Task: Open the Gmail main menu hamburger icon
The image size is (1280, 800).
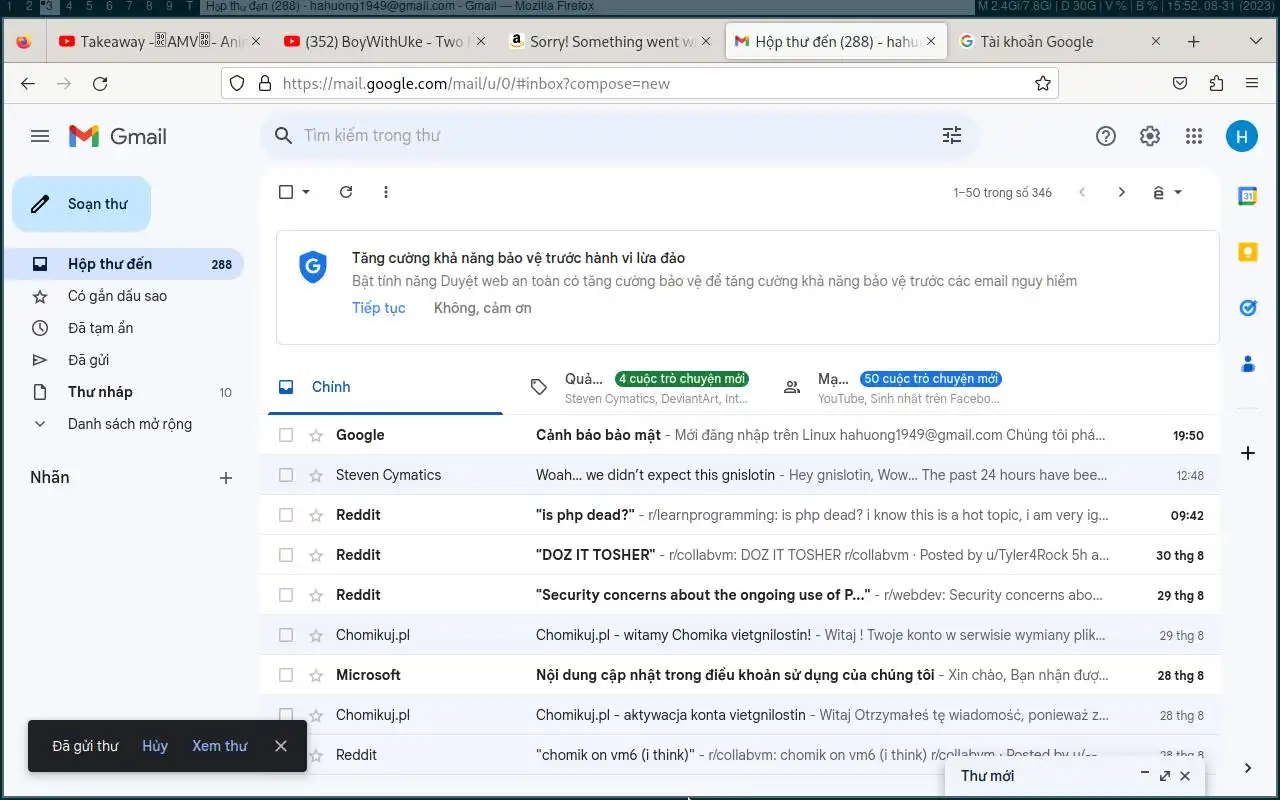Action: pyautogui.click(x=40, y=136)
